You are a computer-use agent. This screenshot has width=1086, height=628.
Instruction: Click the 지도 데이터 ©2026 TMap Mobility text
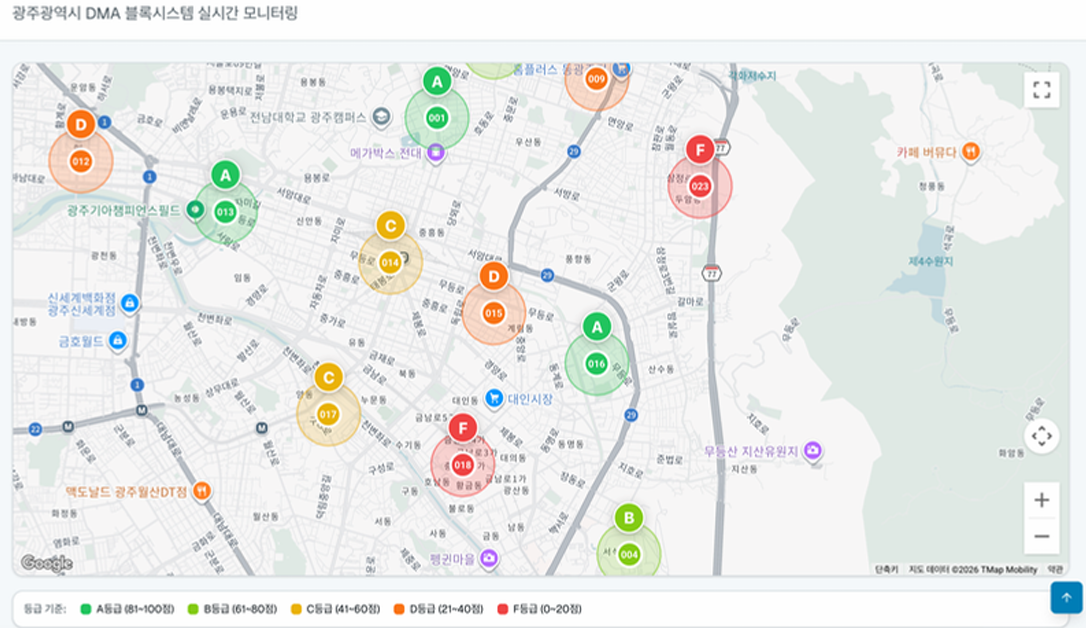[x=972, y=569]
